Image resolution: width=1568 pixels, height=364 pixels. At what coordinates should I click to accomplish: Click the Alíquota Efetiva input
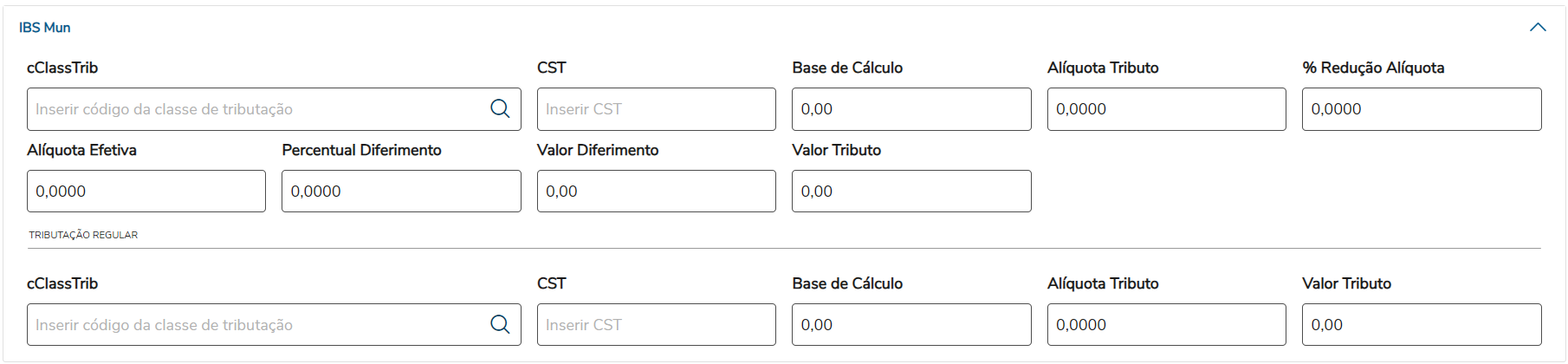[146, 191]
